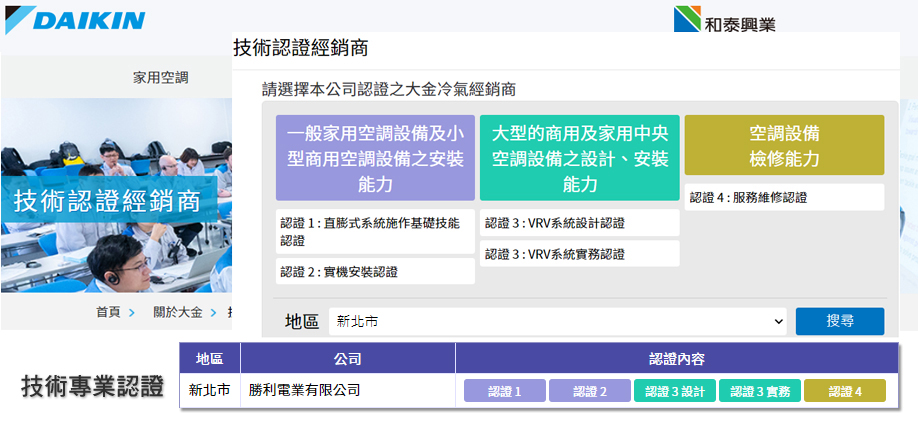Choose 認證 1: 直膨式系統施作基礎技能認證

pyautogui.click(x=375, y=232)
